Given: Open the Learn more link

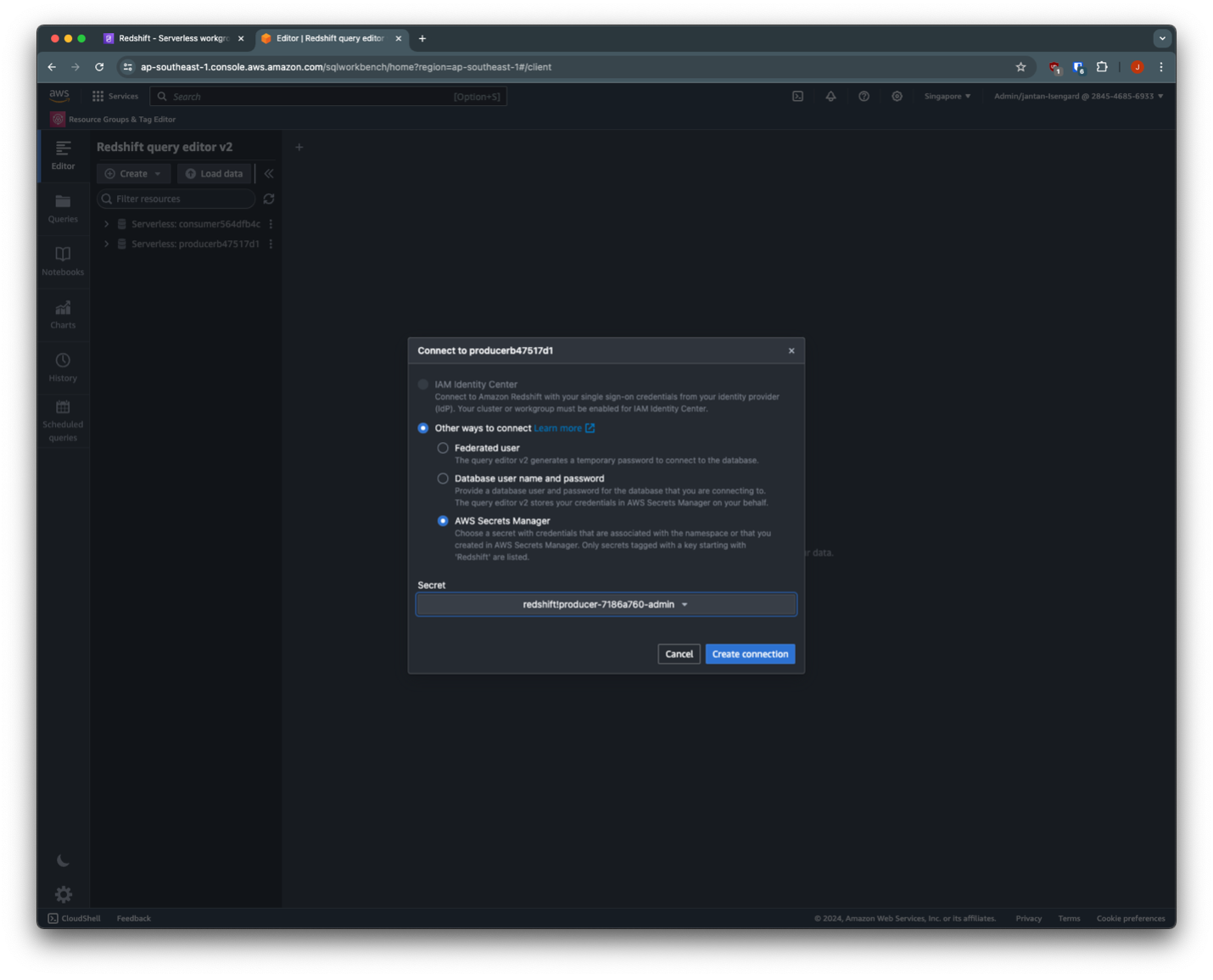Looking at the screenshot, I should [564, 428].
